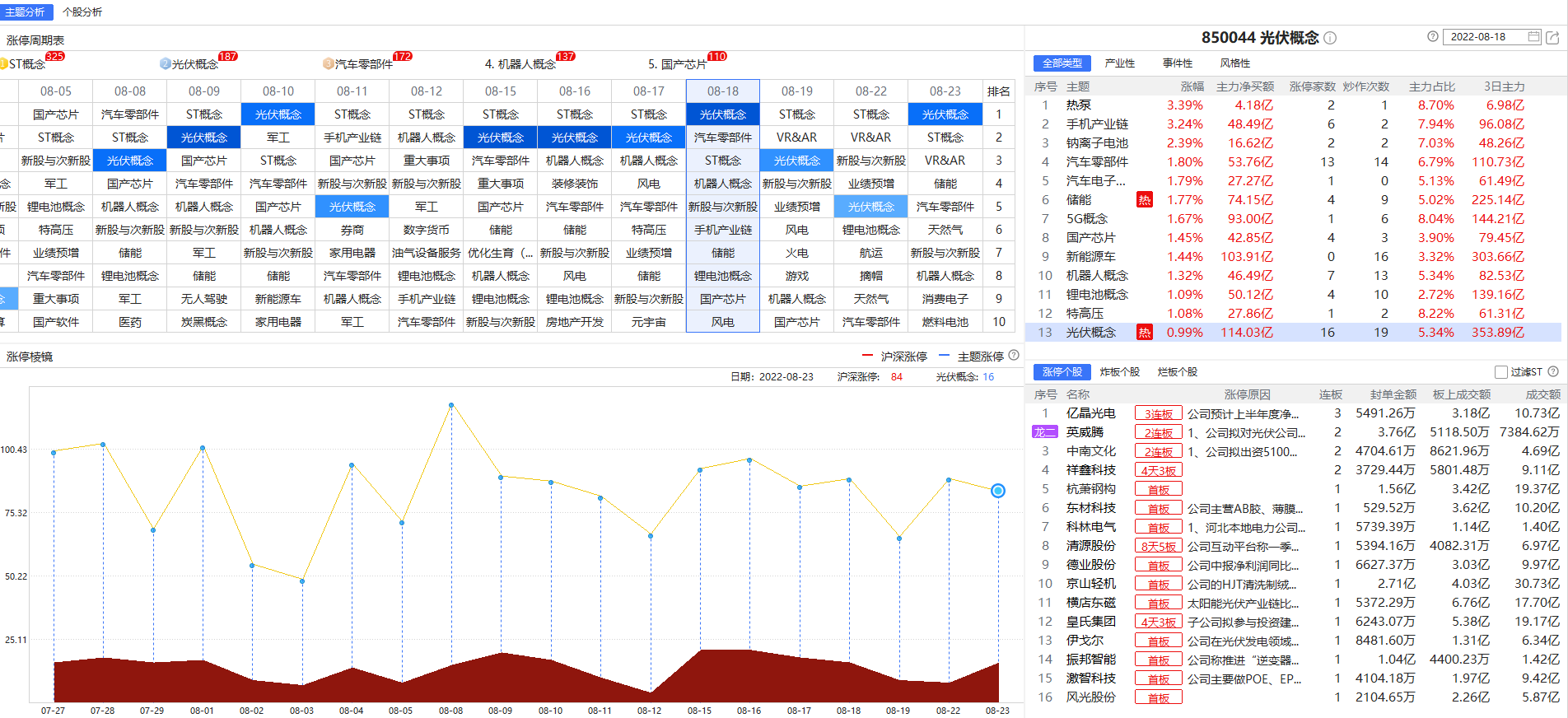This screenshot has width=1568, height=718.
Task: Click the red 110 count badge on 国产芯片
Action: tap(717, 56)
